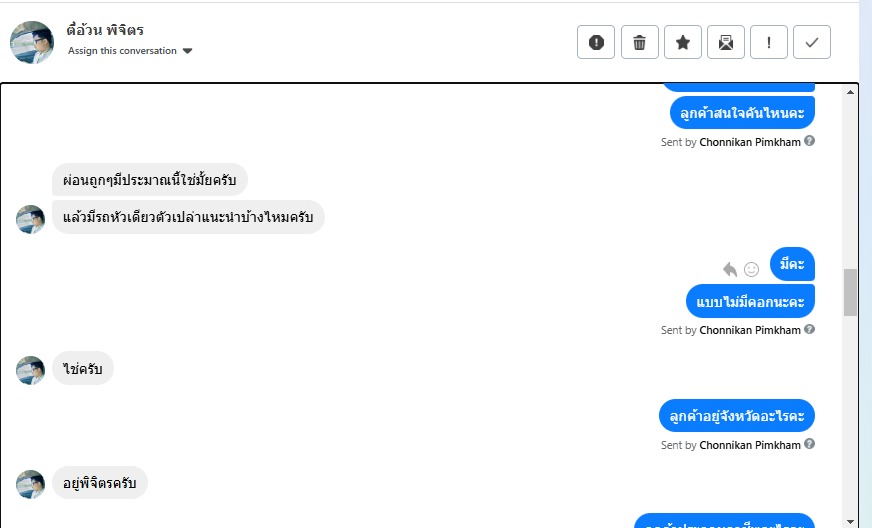Click help icon below ลูกค้าอยู่จังหวัดอะไรคะ message

tap(810, 443)
